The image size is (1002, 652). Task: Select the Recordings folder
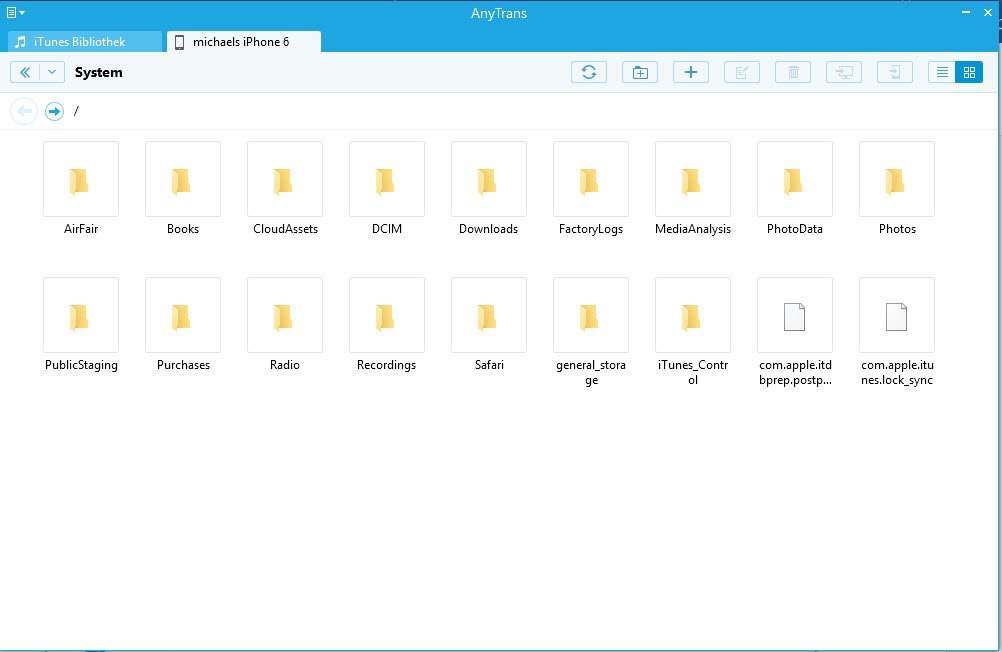tap(386, 316)
